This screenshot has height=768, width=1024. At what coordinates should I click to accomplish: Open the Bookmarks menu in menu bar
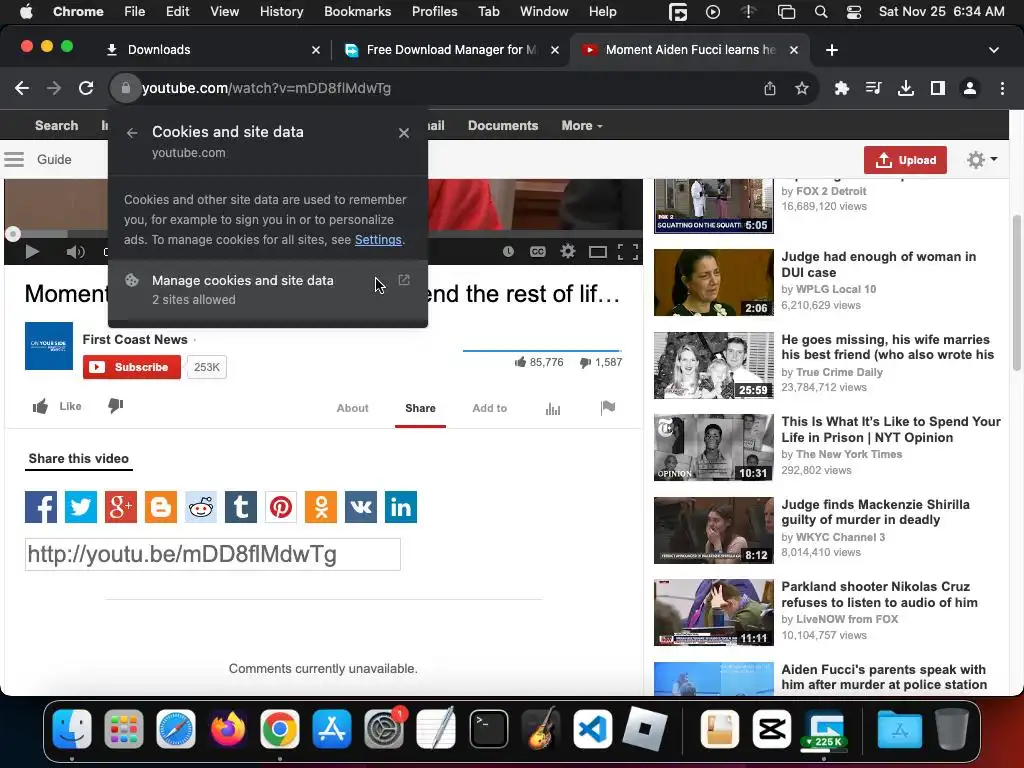357,11
